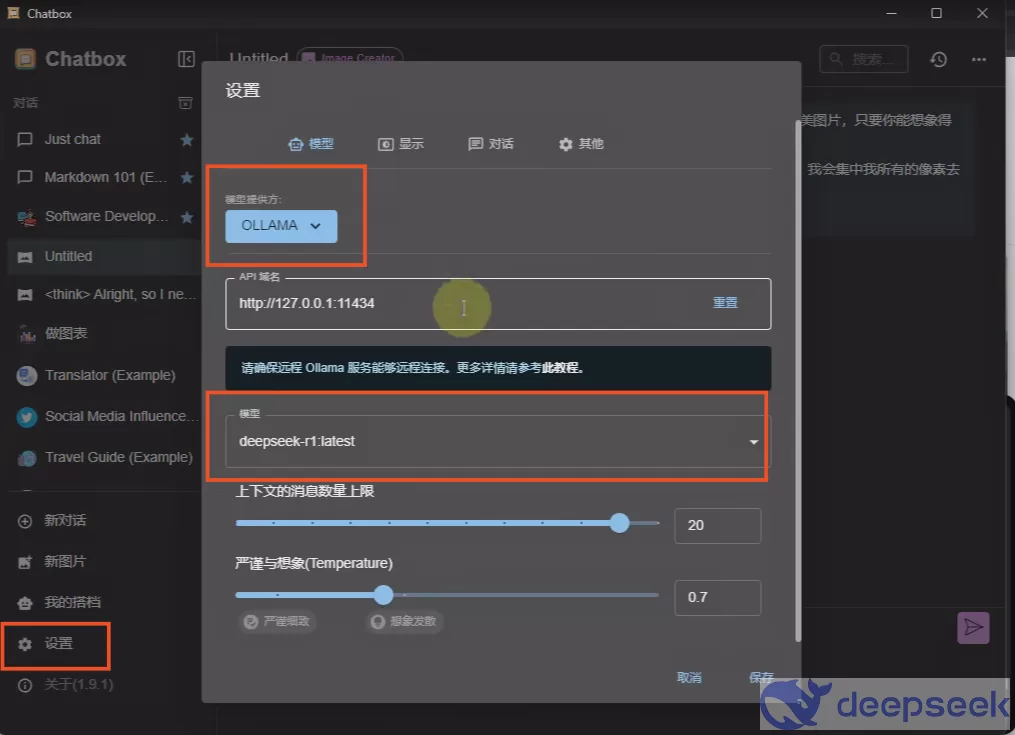1015x735 pixels.
Task: Click the plus icon for 新对话
Action: (x=25, y=521)
